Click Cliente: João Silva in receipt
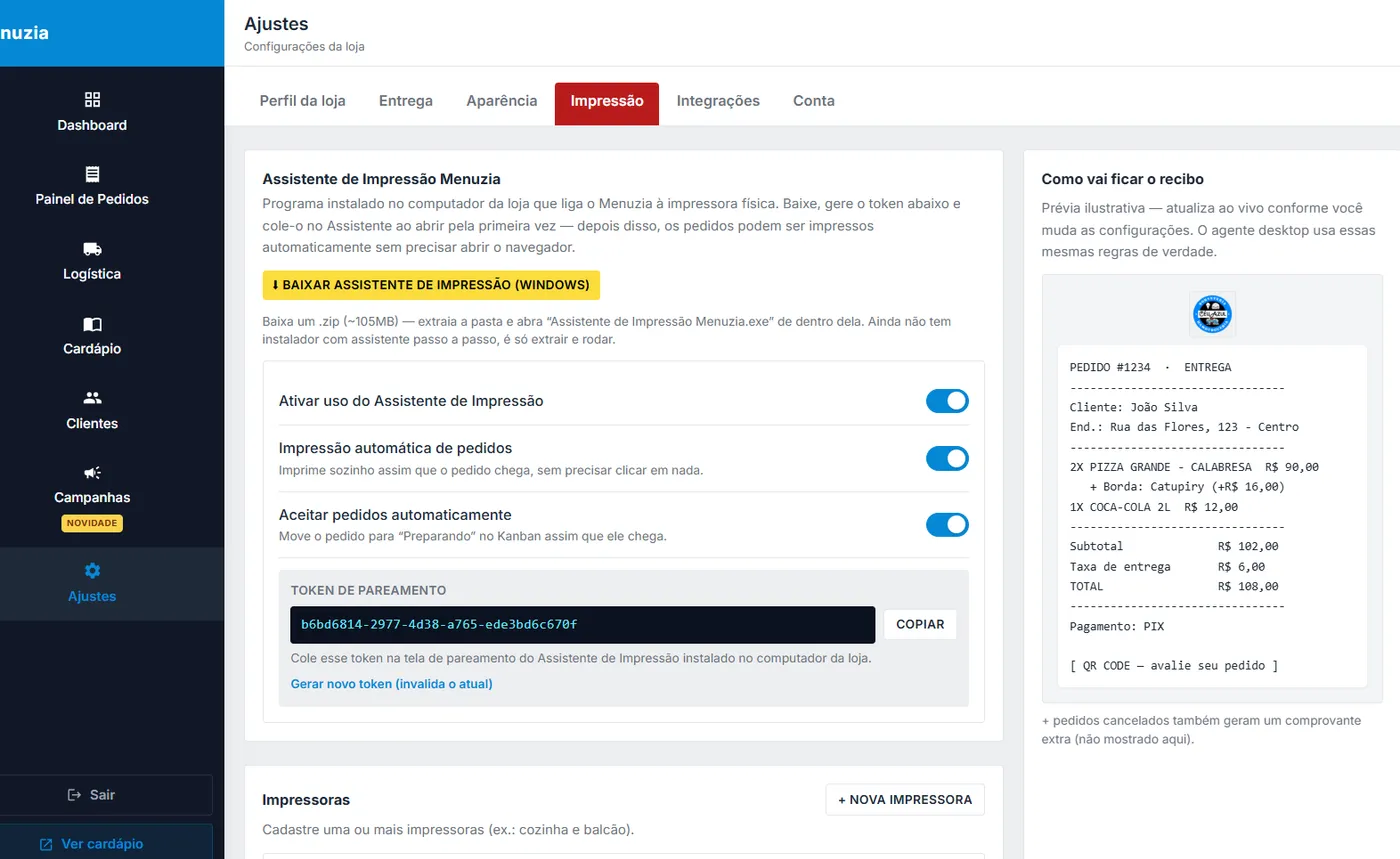Screen dimensions: 1400x859 [1133, 407]
